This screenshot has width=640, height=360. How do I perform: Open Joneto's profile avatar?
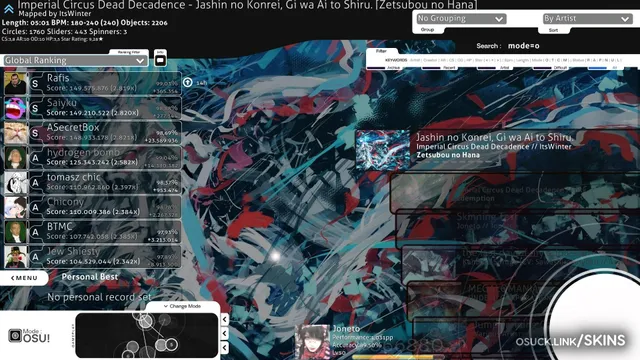click(312, 342)
